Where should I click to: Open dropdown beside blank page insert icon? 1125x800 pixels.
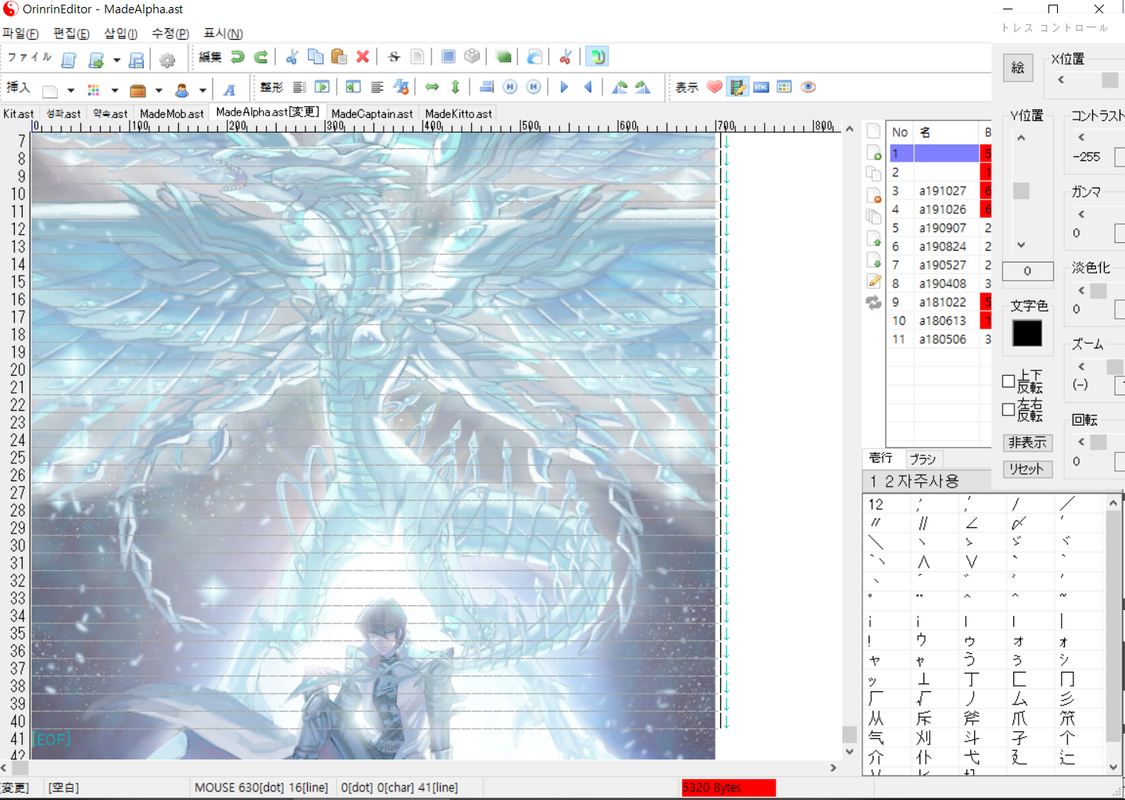(70, 90)
